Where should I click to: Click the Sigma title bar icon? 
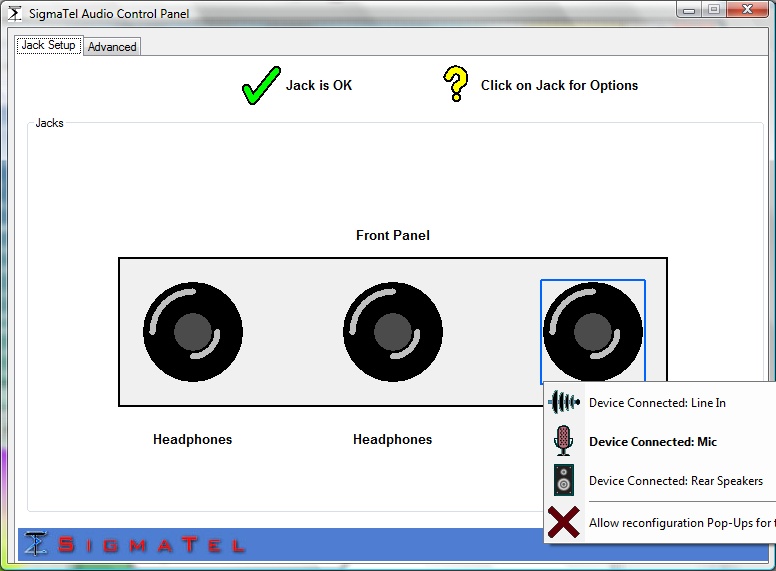(15, 13)
